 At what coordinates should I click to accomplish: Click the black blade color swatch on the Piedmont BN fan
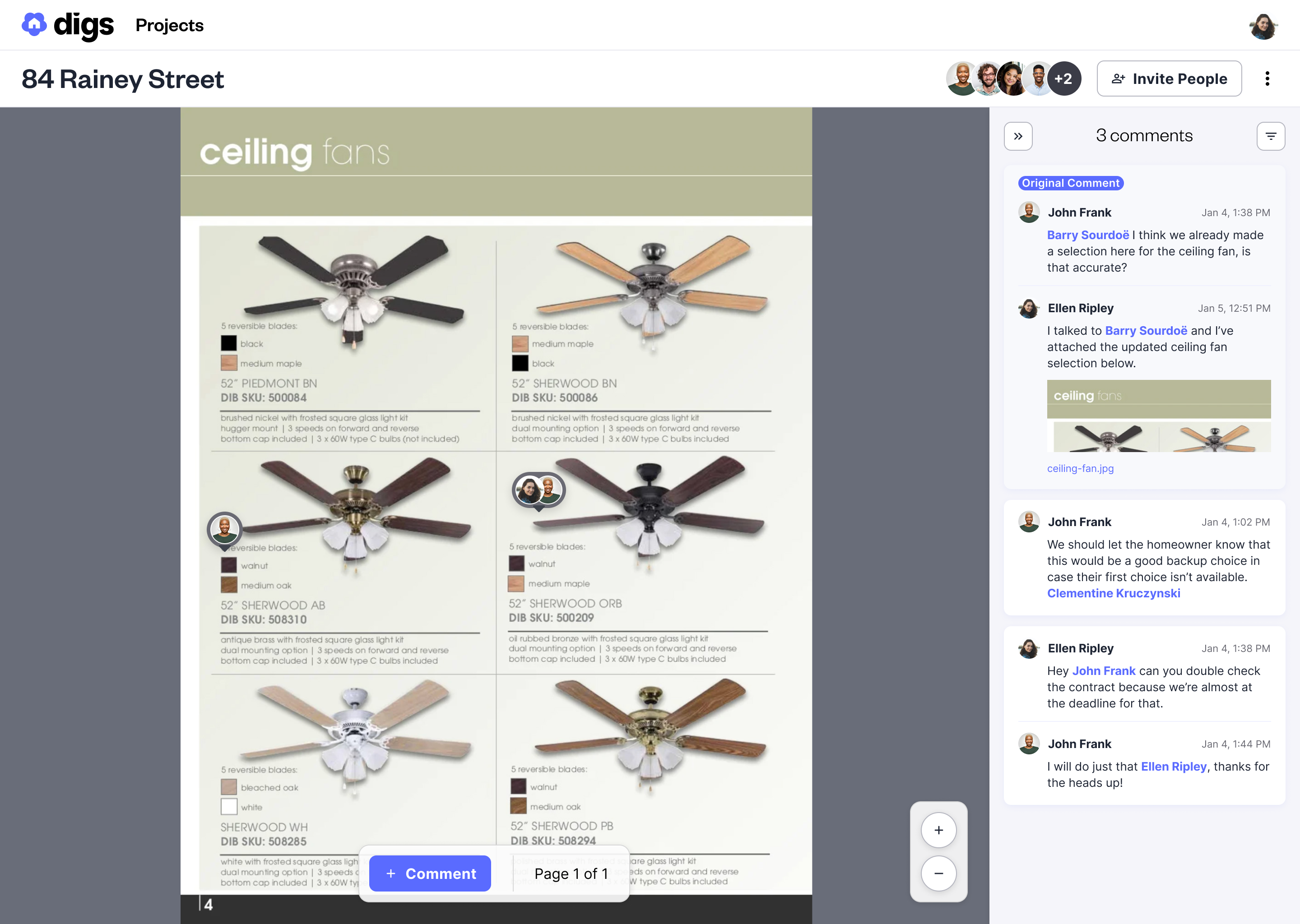click(228, 343)
